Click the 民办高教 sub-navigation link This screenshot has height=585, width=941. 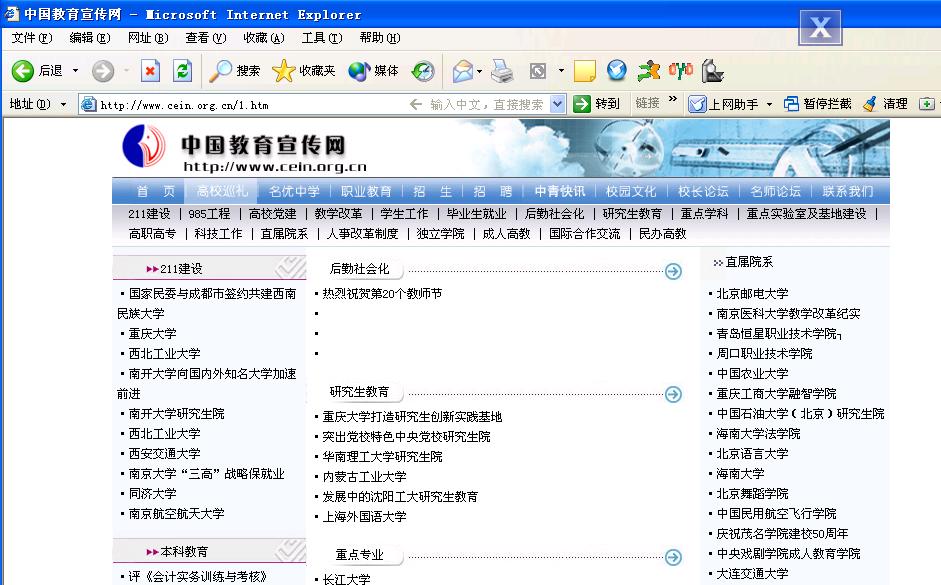pos(663,233)
